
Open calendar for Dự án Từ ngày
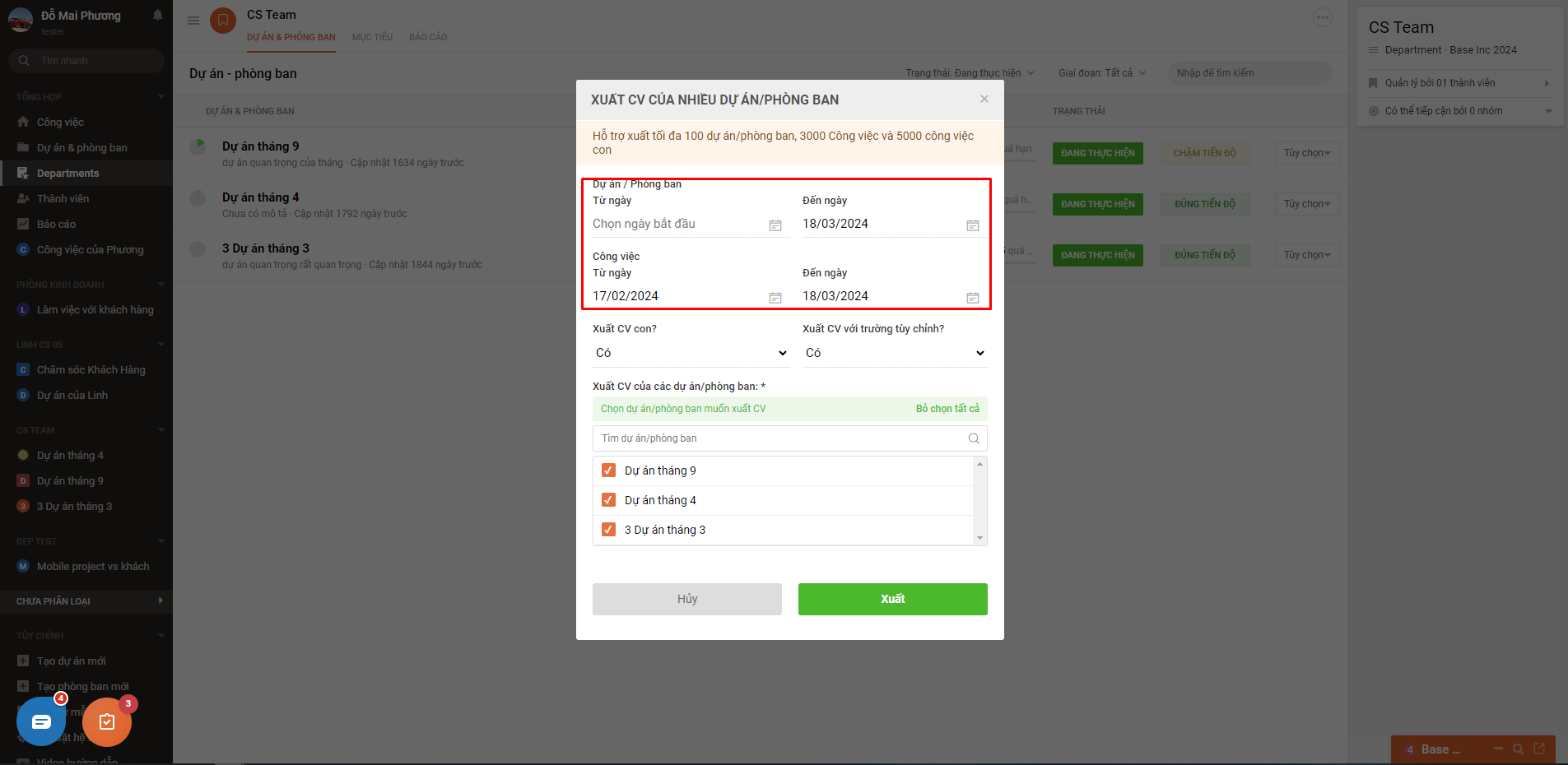coord(775,225)
